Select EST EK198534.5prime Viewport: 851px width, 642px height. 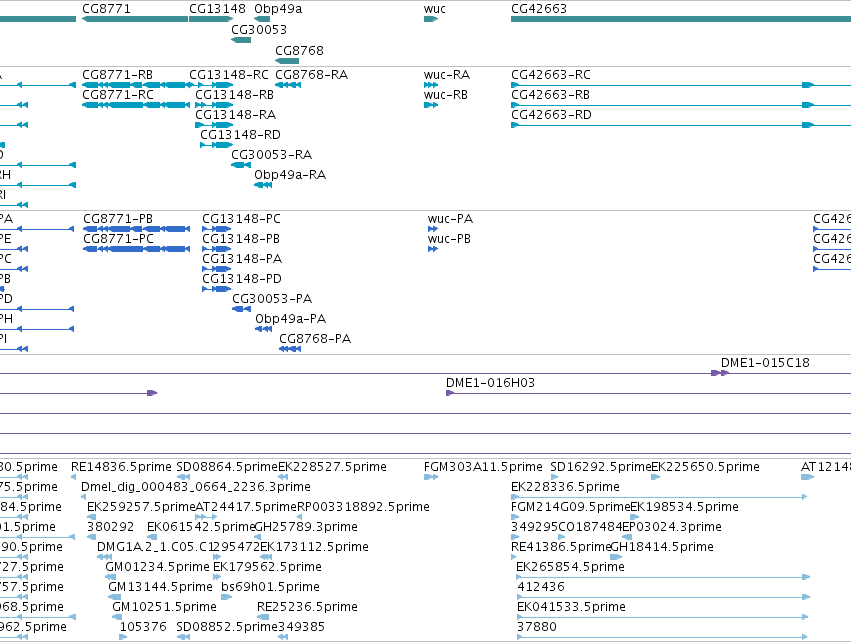(x=684, y=507)
